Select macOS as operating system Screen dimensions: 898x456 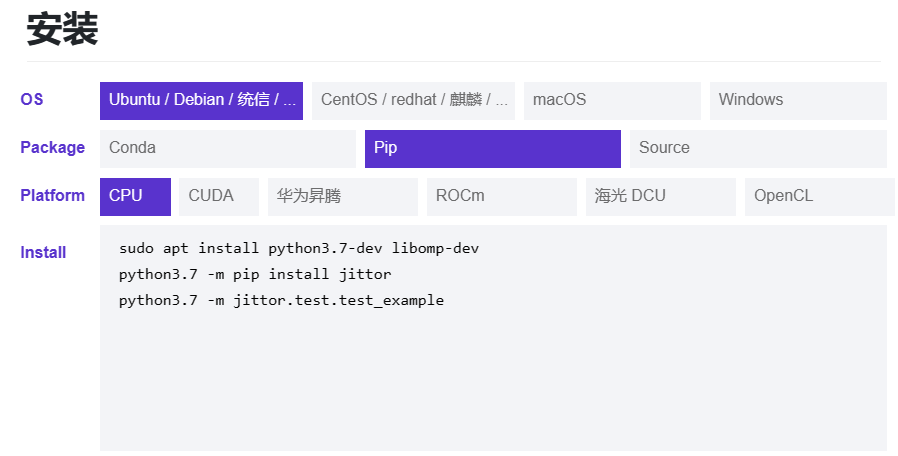click(612, 100)
